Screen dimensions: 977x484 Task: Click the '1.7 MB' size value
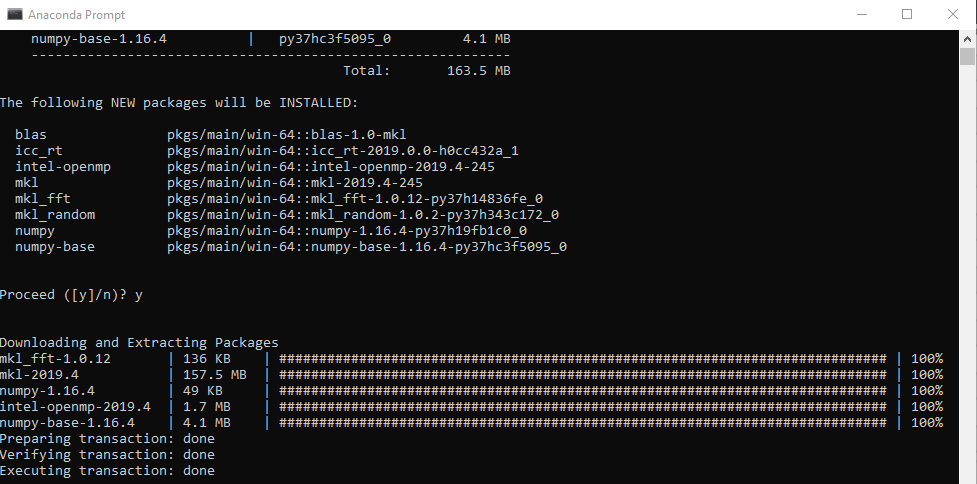click(206, 407)
